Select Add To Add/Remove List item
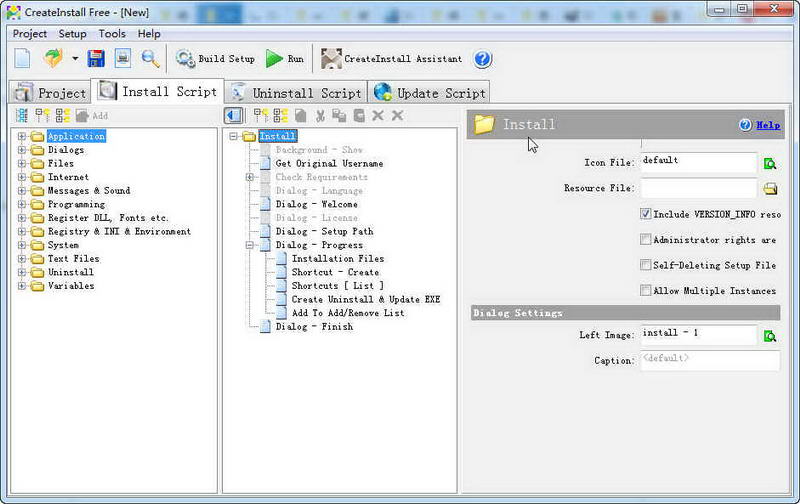 pyautogui.click(x=348, y=313)
